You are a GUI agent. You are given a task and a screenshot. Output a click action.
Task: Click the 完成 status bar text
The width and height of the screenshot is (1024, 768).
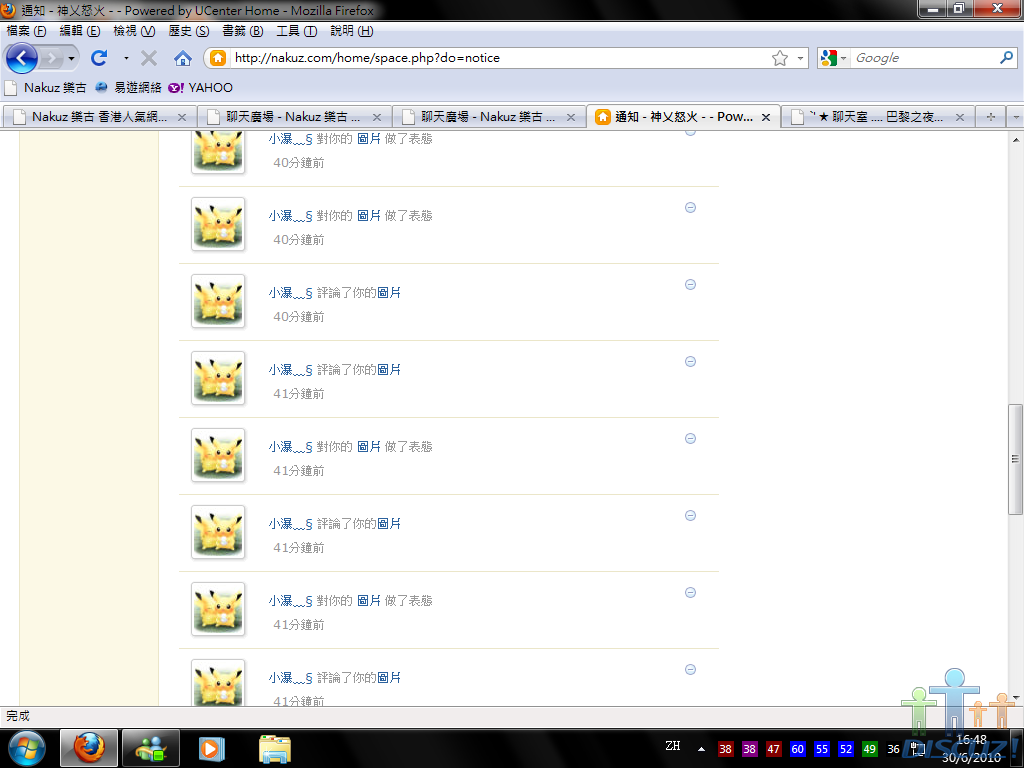pos(18,716)
